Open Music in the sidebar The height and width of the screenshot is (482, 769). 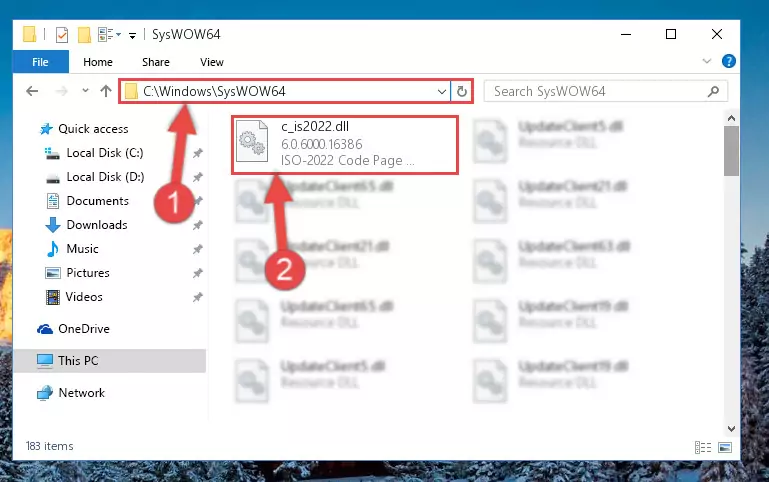tap(82, 249)
